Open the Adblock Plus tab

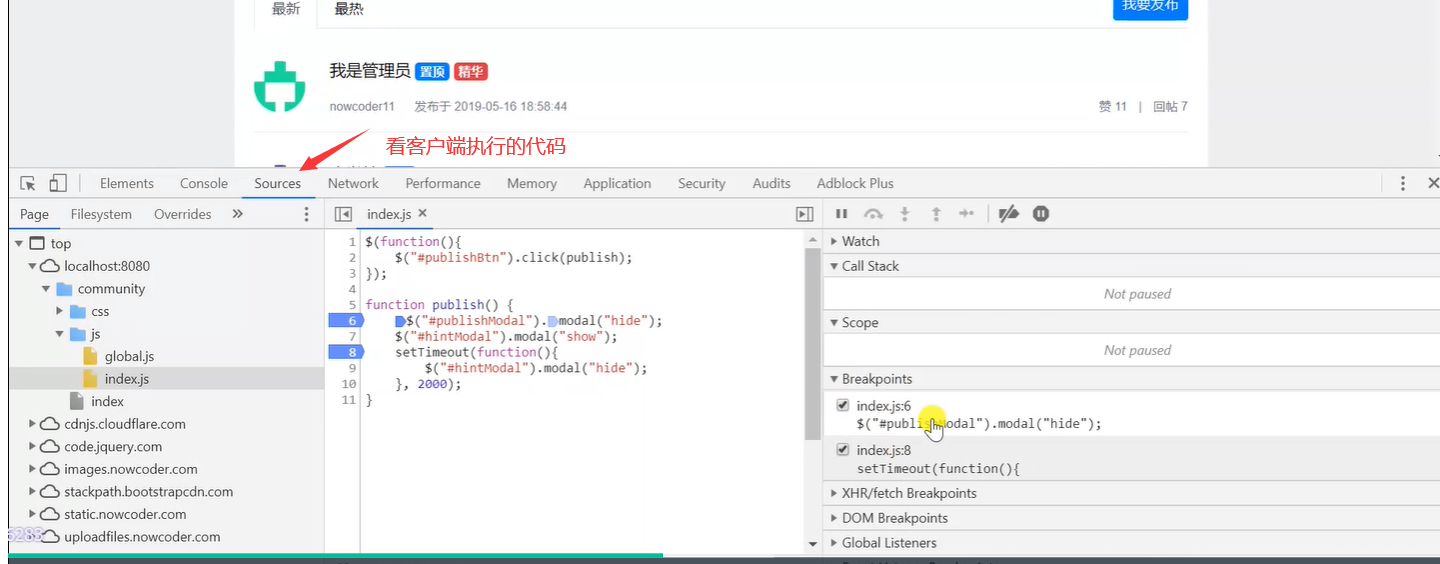tap(855, 183)
